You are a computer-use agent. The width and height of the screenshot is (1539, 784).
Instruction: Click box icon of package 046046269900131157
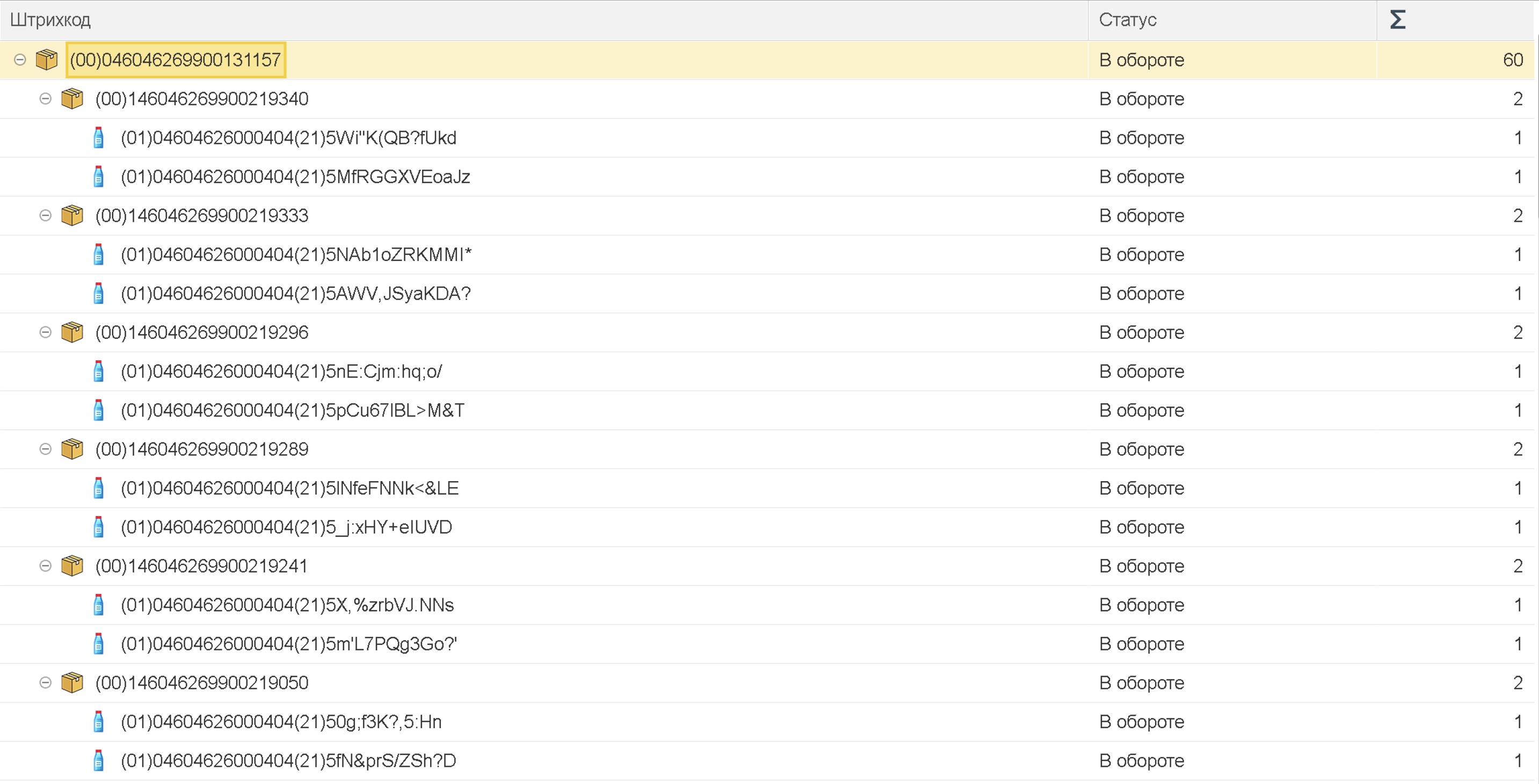coord(47,60)
